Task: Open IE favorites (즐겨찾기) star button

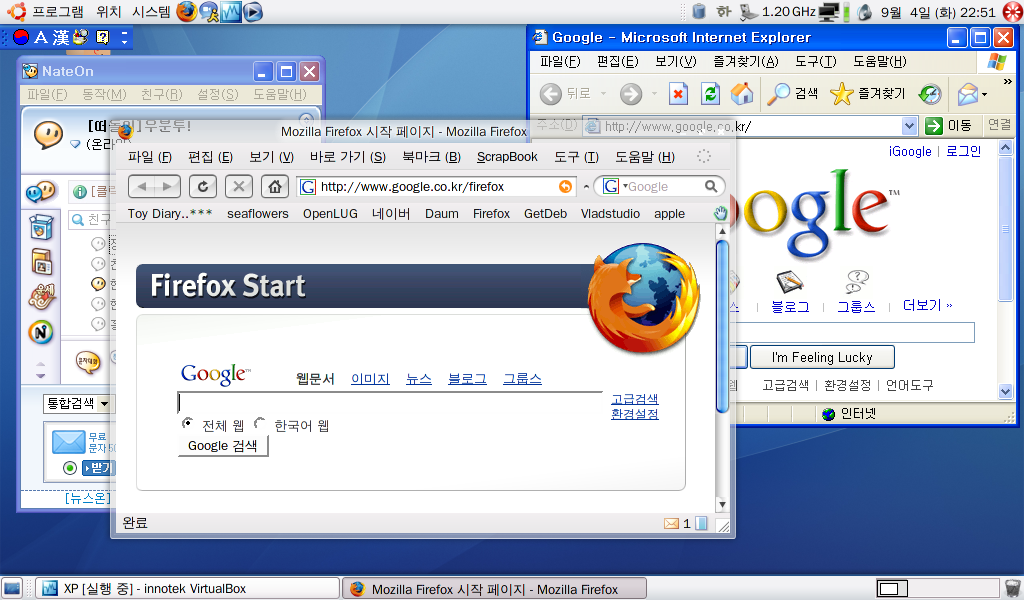Action: tap(868, 94)
